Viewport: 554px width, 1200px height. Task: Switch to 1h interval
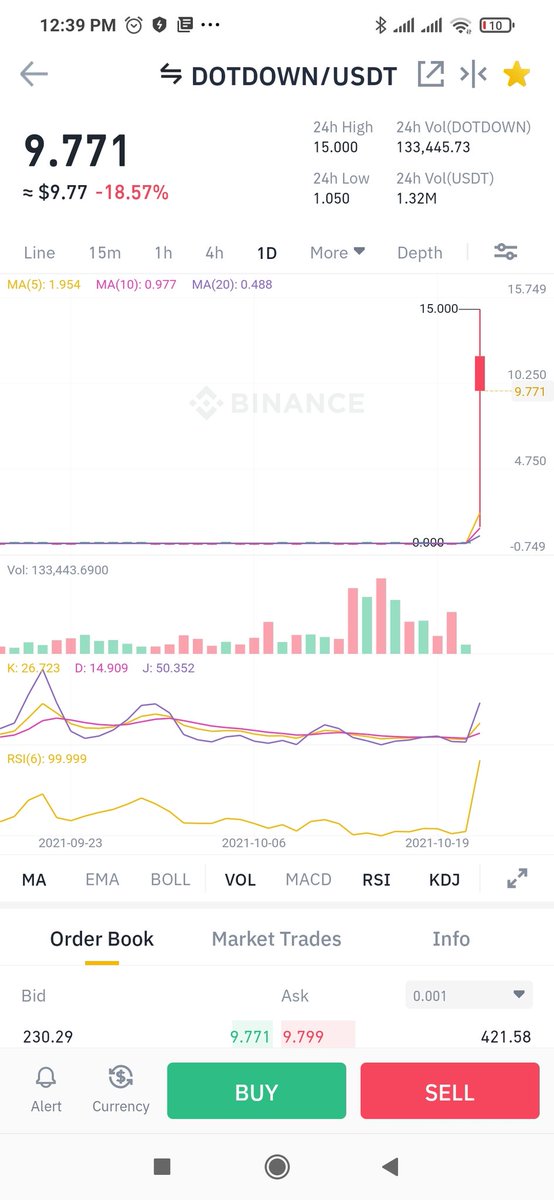click(163, 253)
